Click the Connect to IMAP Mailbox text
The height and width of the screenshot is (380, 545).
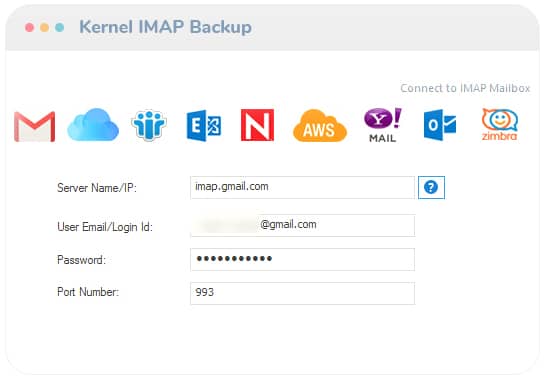465,88
